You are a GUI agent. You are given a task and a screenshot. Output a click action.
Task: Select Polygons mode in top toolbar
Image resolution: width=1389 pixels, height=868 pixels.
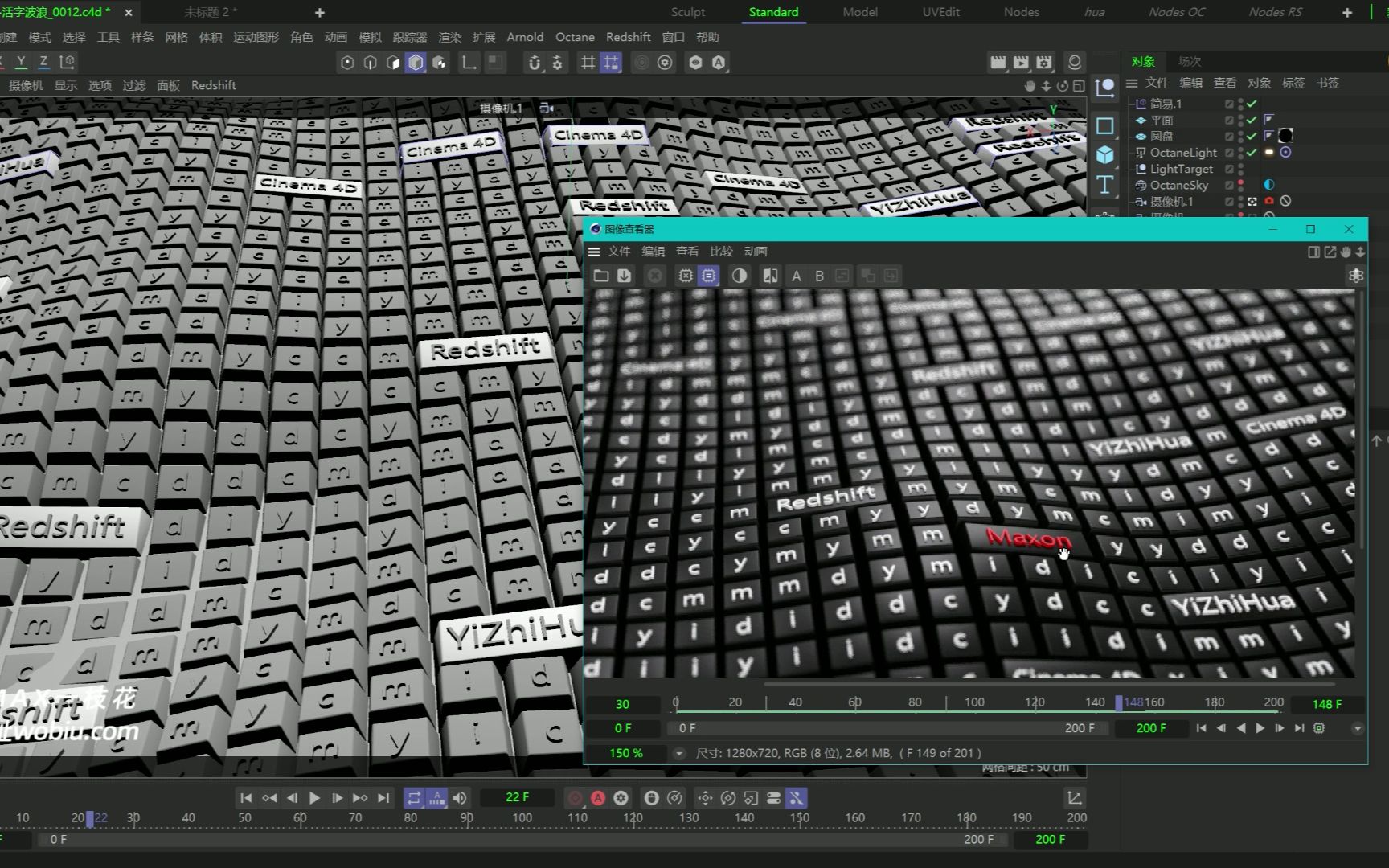click(393, 63)
